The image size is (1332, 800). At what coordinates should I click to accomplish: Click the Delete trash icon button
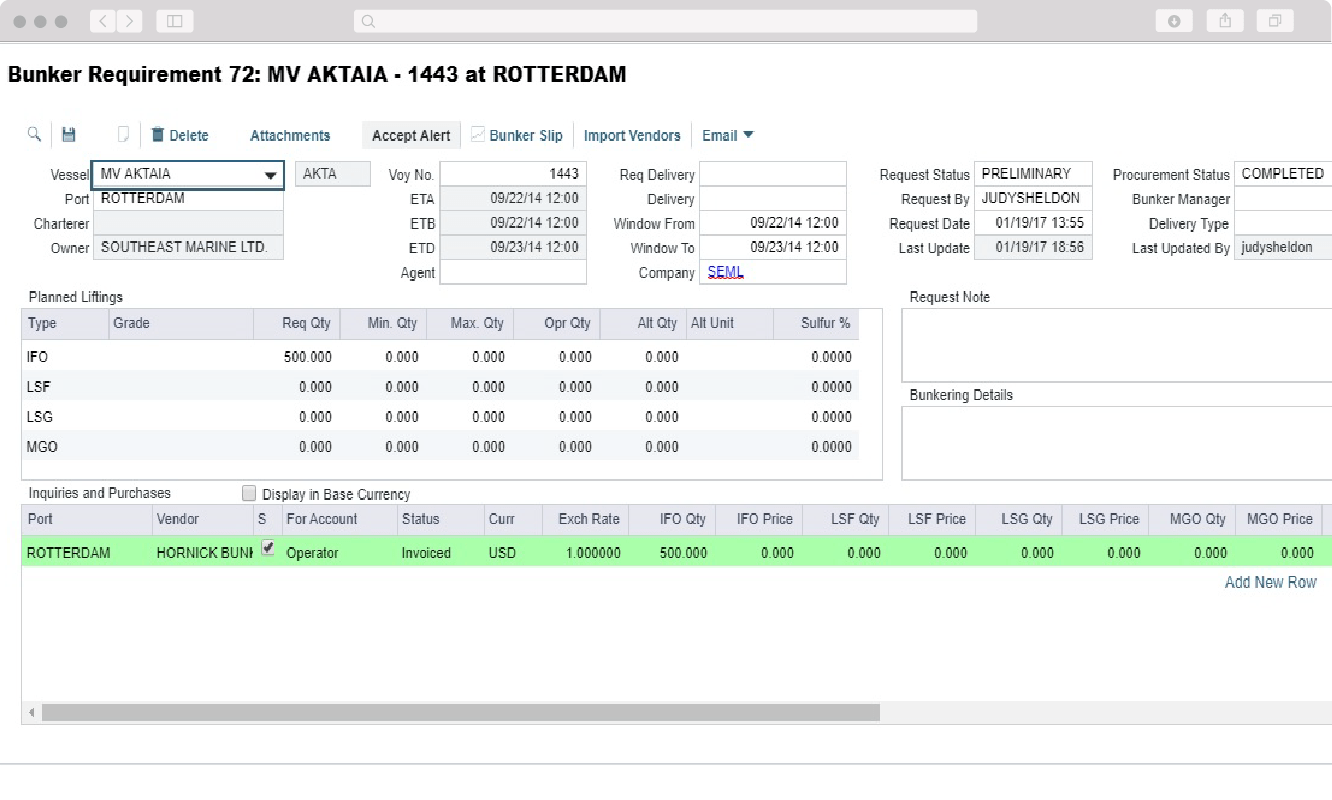point(180,135)
